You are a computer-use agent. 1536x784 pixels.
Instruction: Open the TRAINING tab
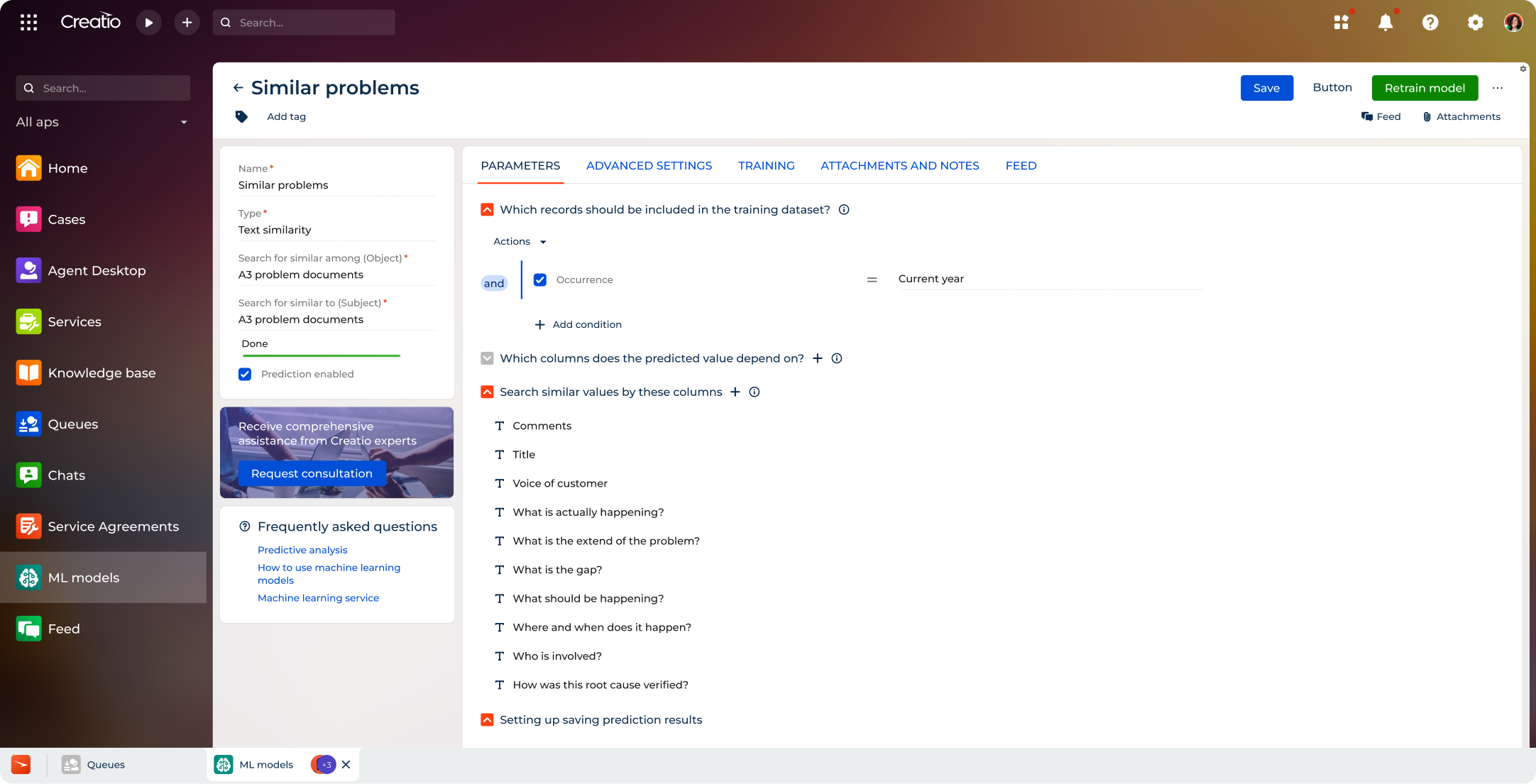click(767, 165)
